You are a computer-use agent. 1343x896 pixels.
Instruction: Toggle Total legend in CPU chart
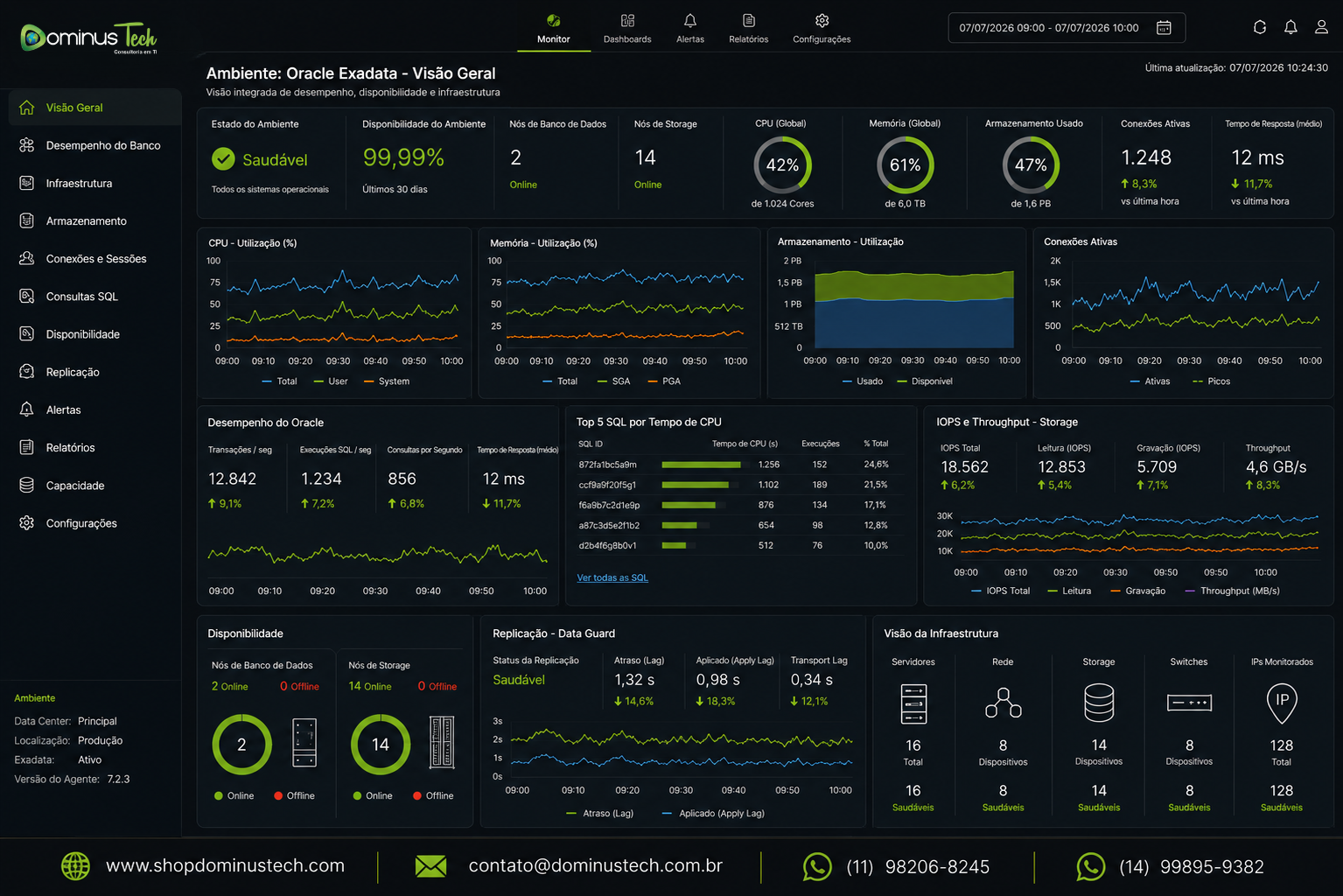[279, 381]
